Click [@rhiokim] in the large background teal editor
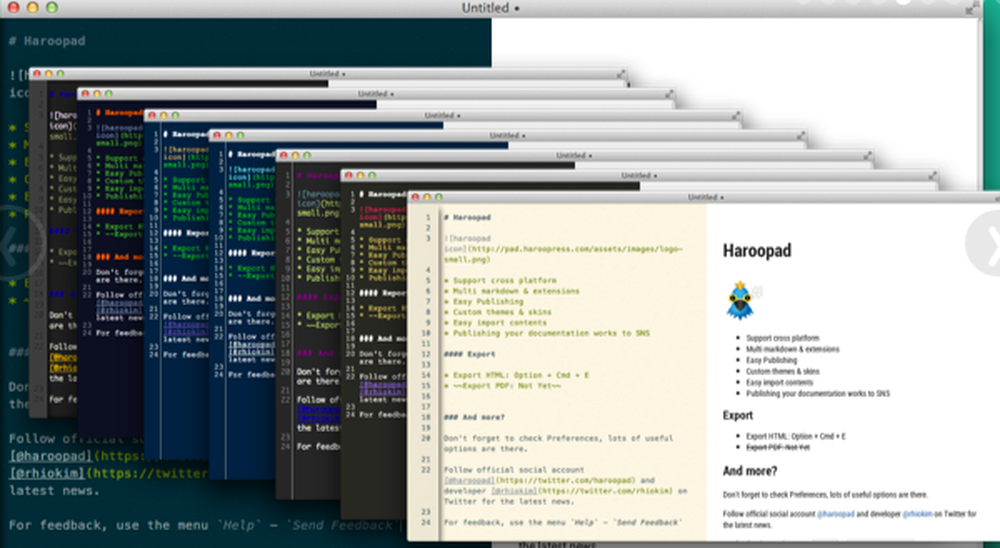The width and height of the screenshot is (1000, 548). 48,473
